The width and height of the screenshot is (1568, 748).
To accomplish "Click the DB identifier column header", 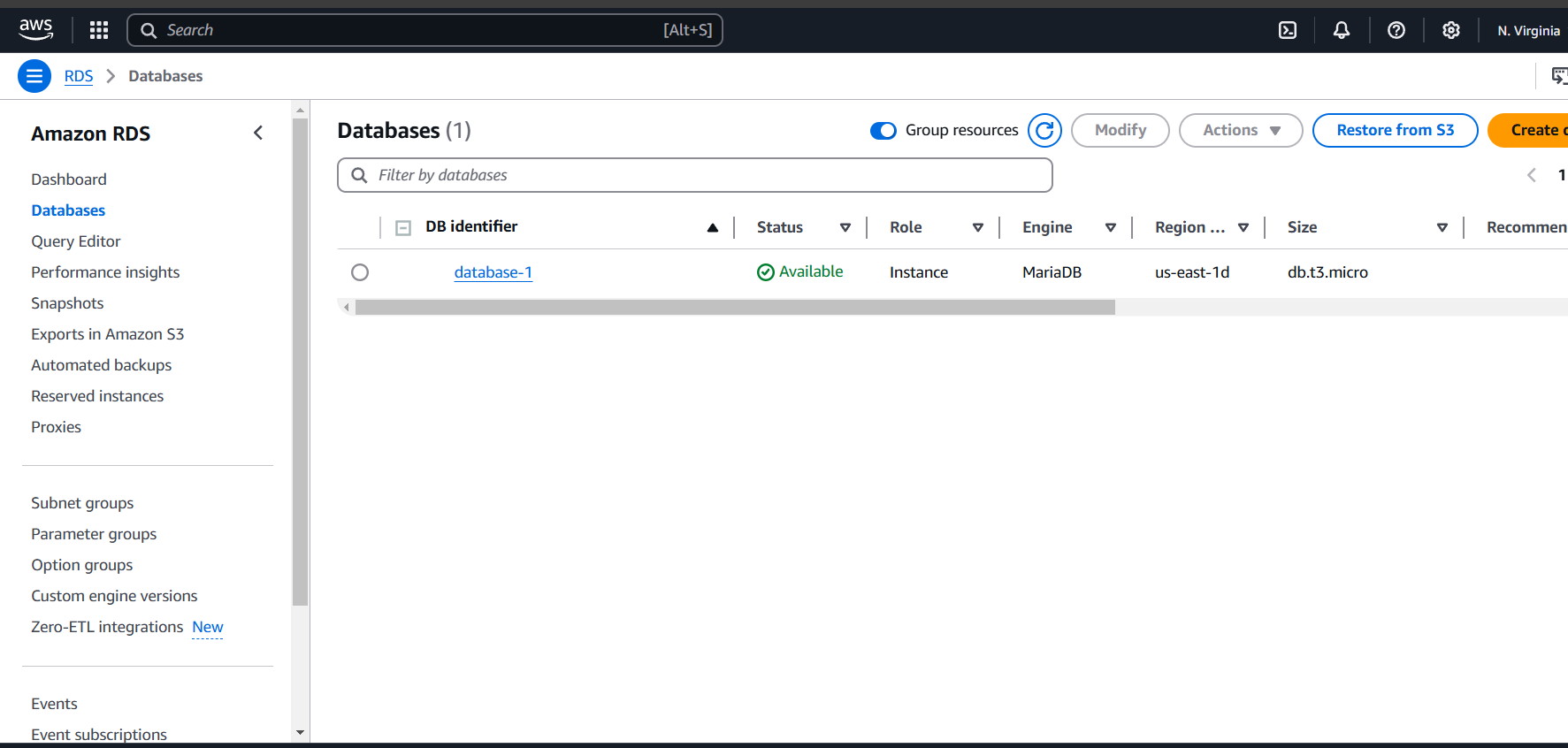I will tap(471, 226).
